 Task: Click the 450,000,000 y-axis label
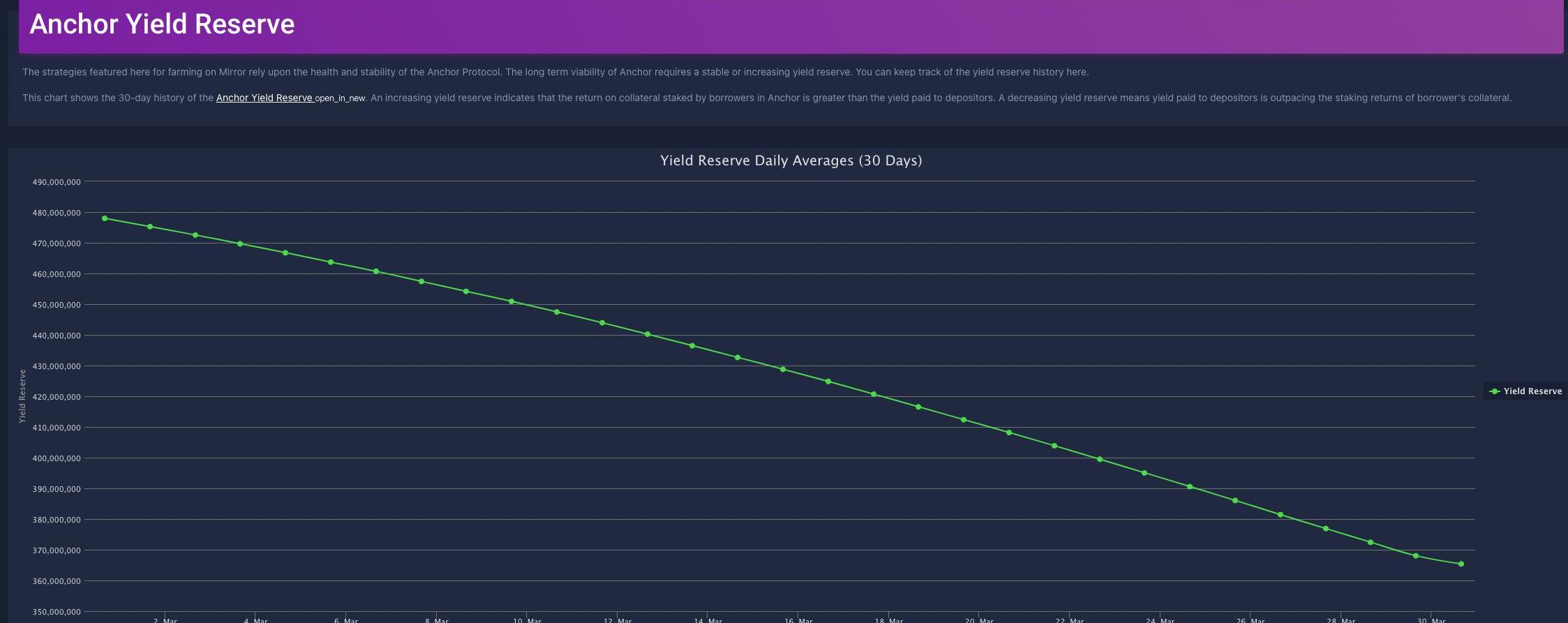[57, 305]
